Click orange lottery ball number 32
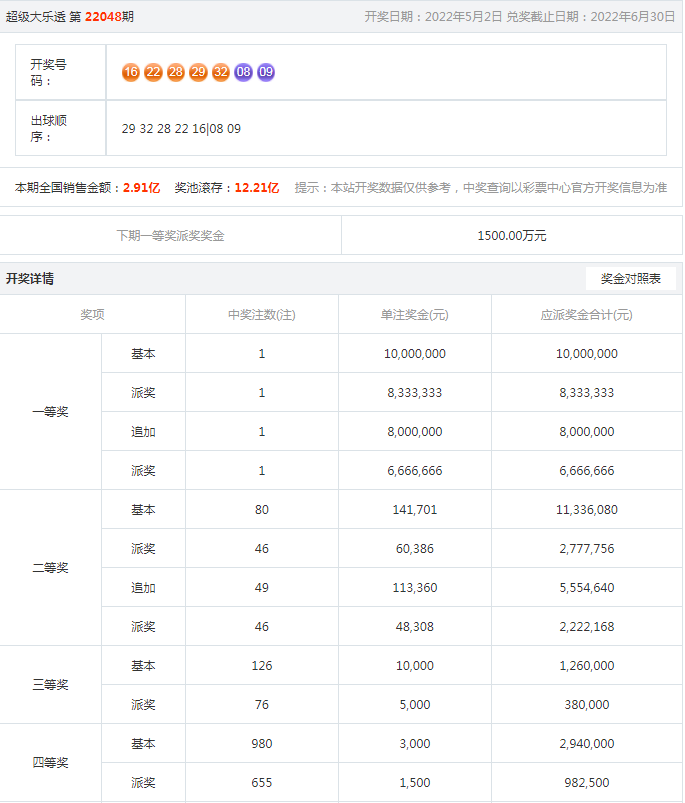This screenshot has height=803, width=685. 221,72
